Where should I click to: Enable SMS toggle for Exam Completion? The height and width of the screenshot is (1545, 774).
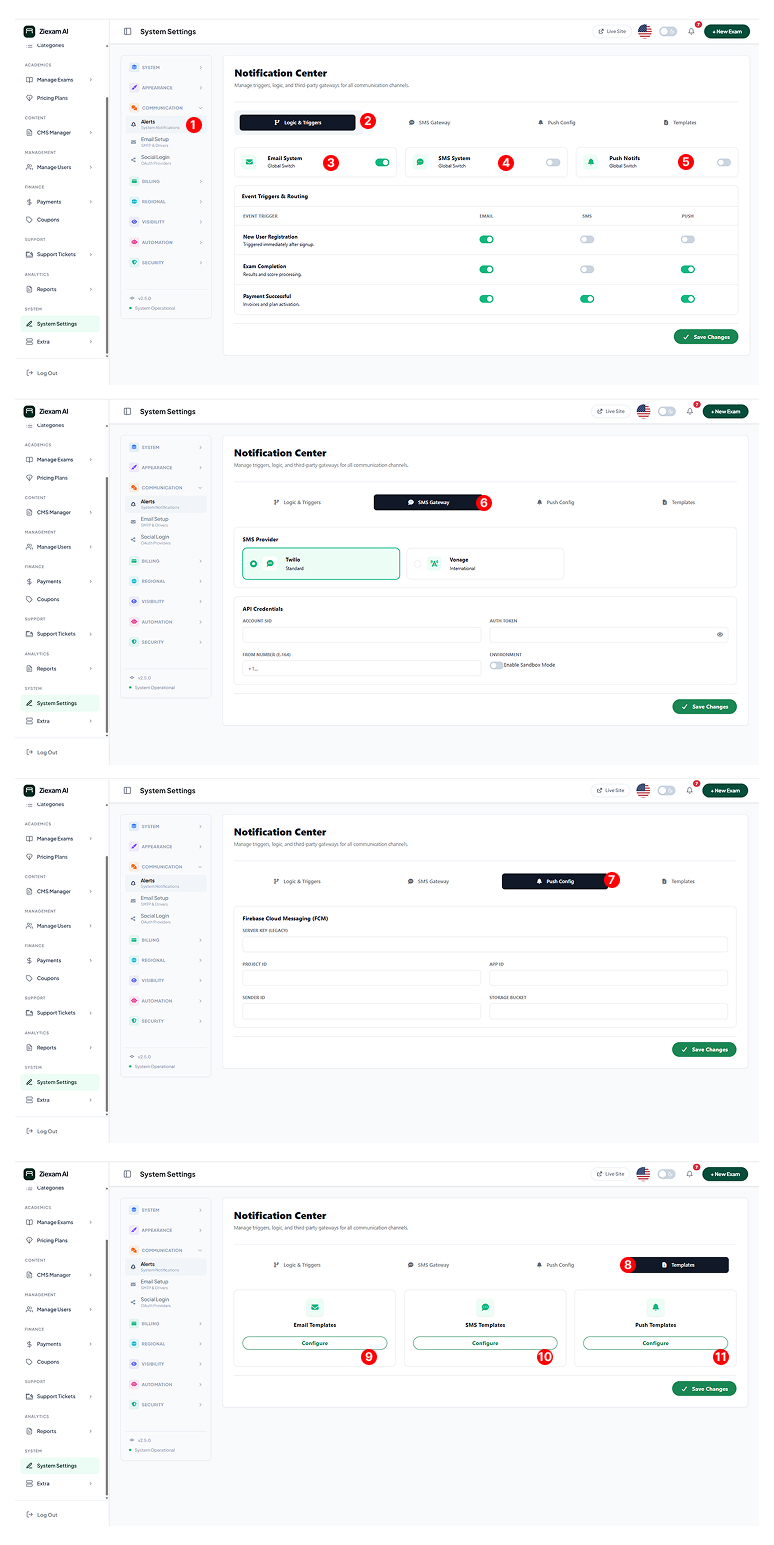pos(587,269)
